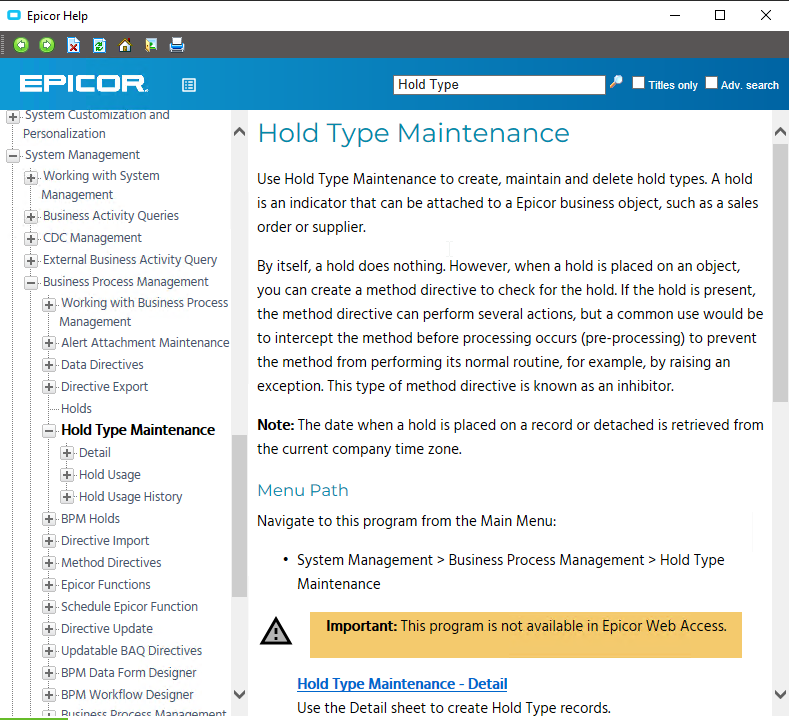
Task: Expand the BPM Holds node
Action: [x=49, y=519]
